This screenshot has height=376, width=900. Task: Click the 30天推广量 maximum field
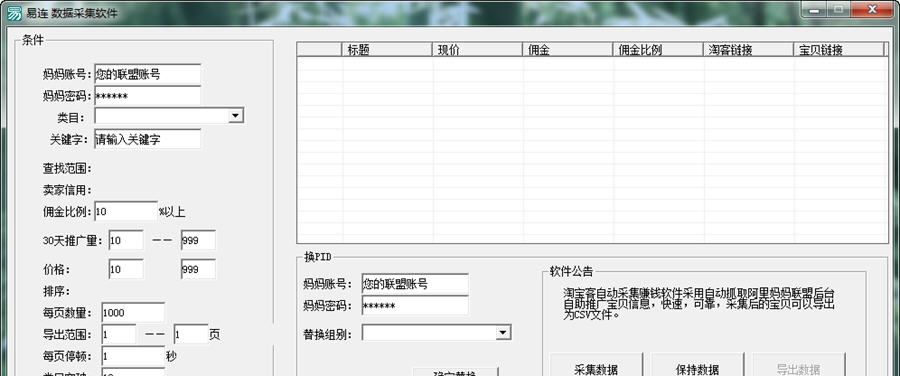198,241
